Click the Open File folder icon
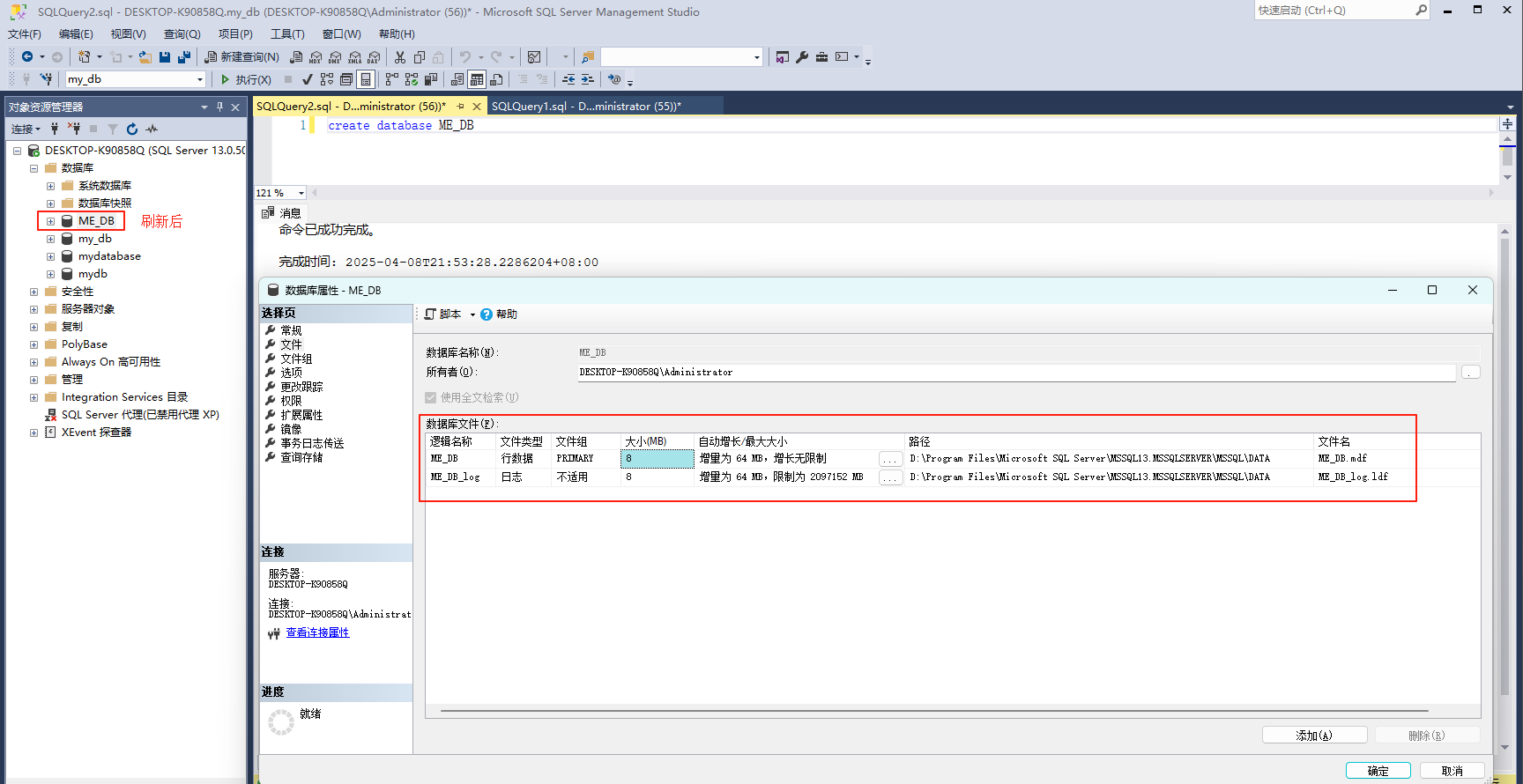The image size is (1523, 784). 145,56
